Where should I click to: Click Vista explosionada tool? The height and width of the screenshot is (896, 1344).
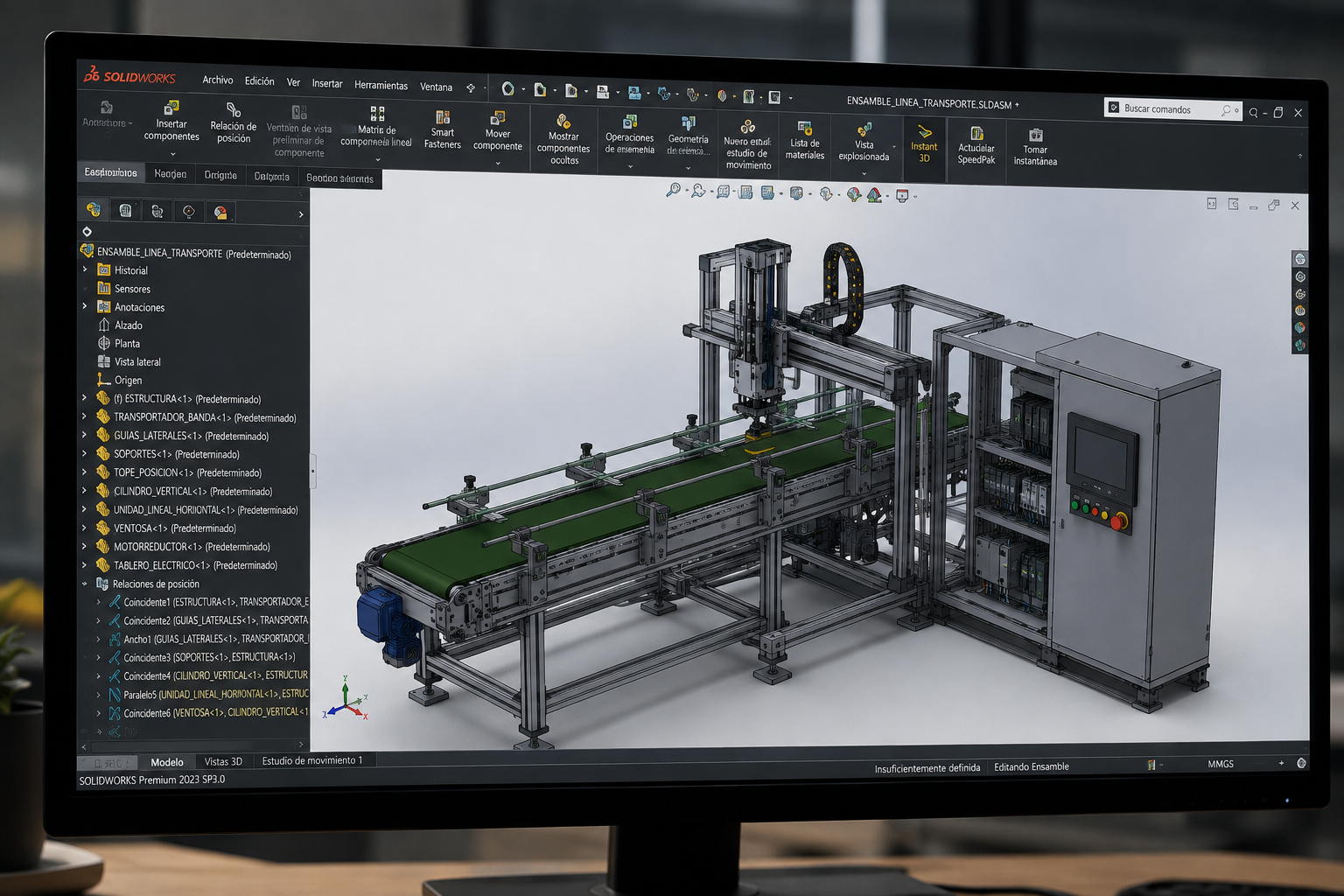coord(864,143)
